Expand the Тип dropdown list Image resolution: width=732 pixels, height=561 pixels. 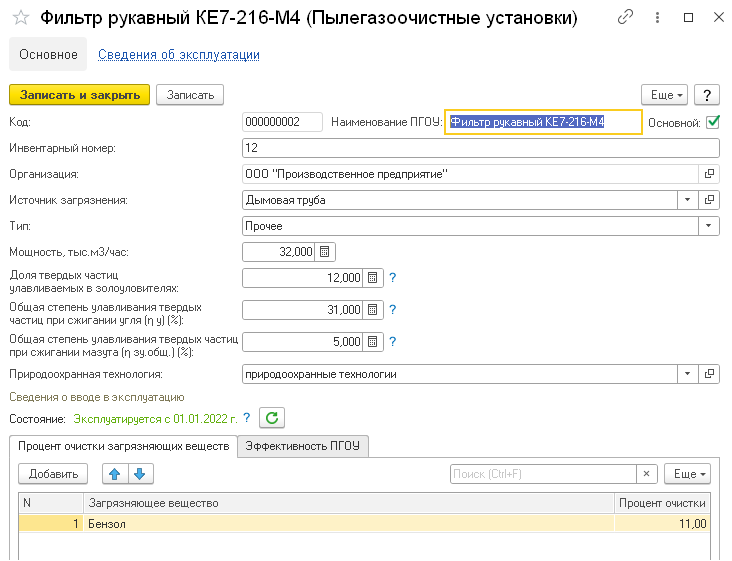710,226
